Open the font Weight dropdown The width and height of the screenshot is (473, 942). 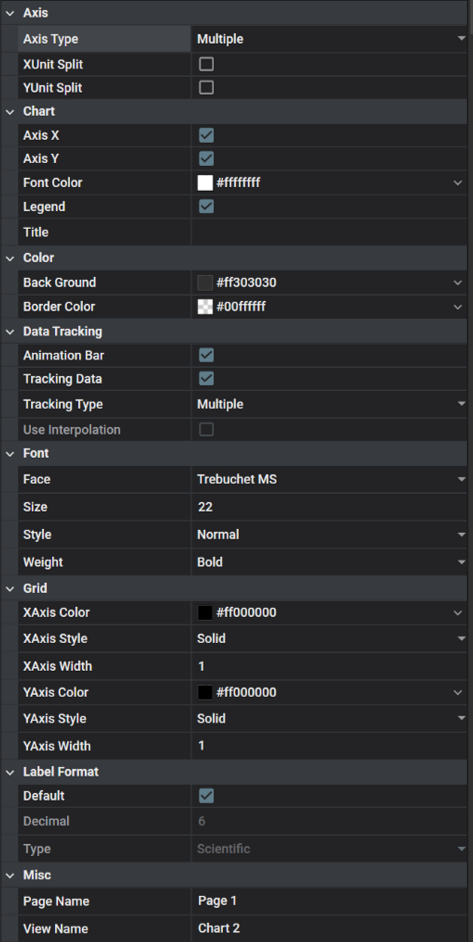(329, 562)
